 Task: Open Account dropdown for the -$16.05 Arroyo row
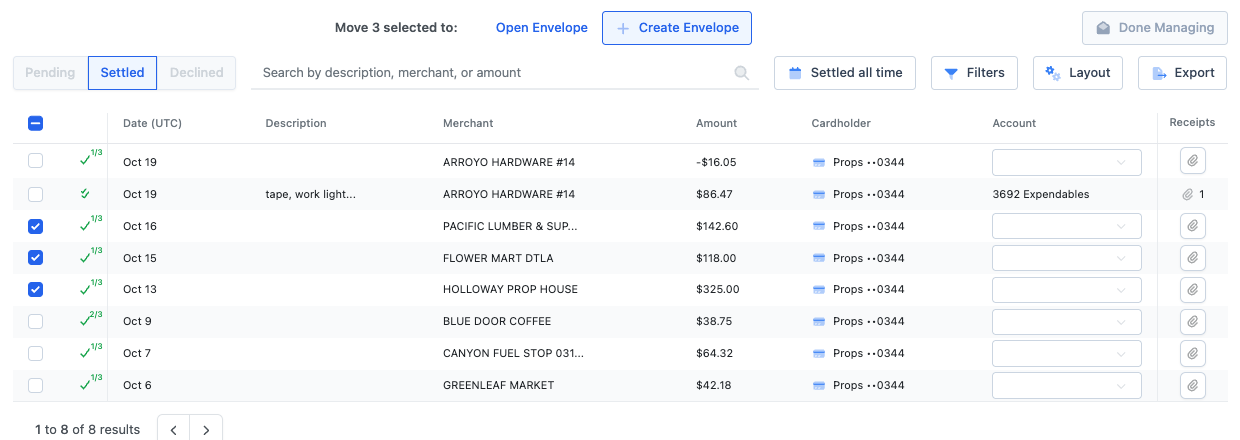1066,162
